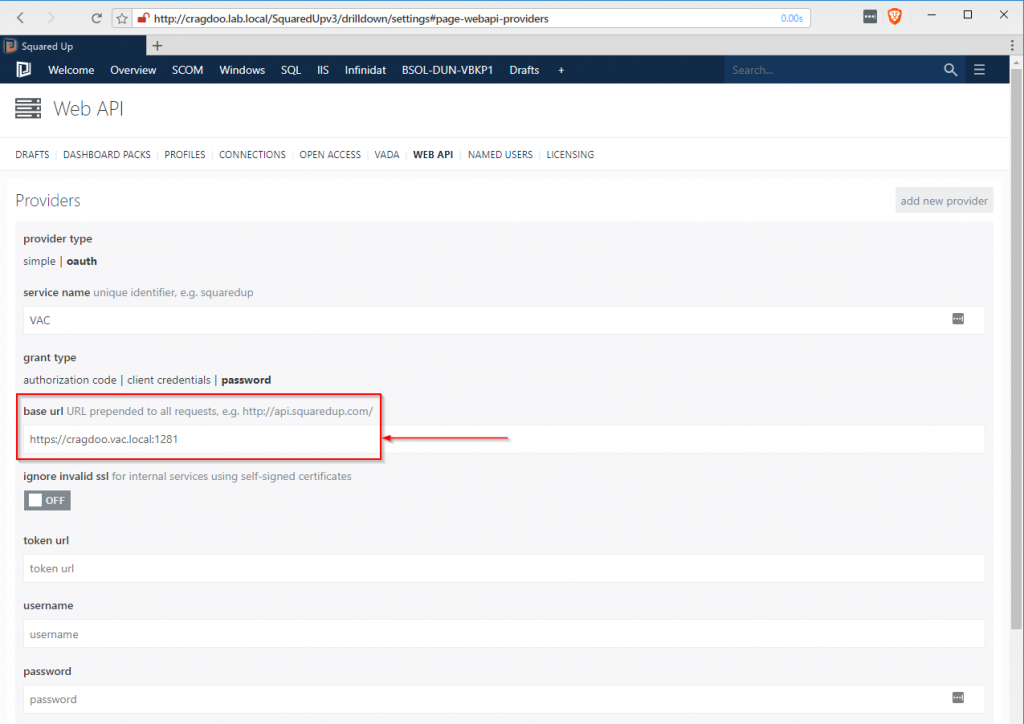Switch to the DASHBOARD PACKS tab
The height and width of the screenshot is (724, 1024).
coord(106,155)
